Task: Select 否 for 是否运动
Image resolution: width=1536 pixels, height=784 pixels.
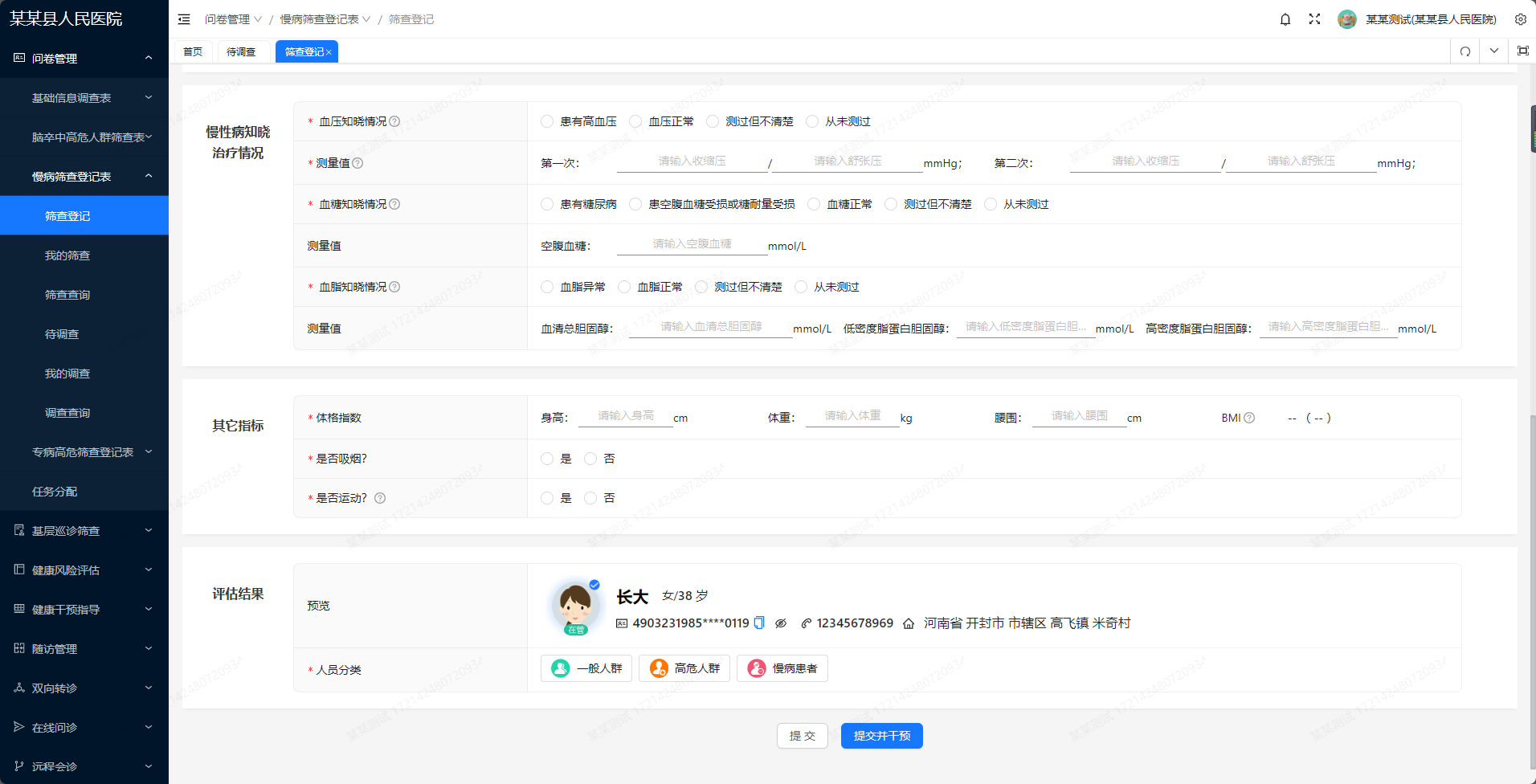Action: 590,498
